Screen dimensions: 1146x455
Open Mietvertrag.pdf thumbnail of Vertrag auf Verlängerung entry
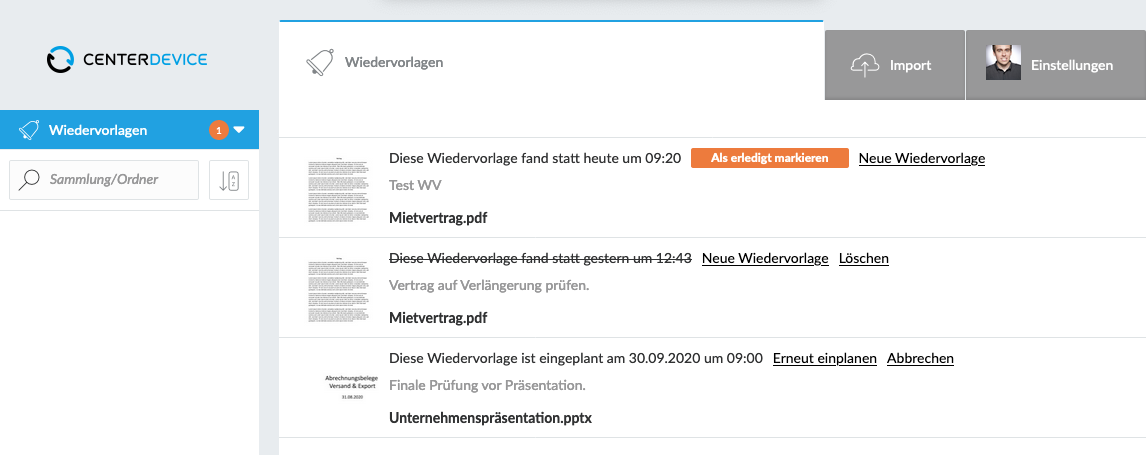337,288
